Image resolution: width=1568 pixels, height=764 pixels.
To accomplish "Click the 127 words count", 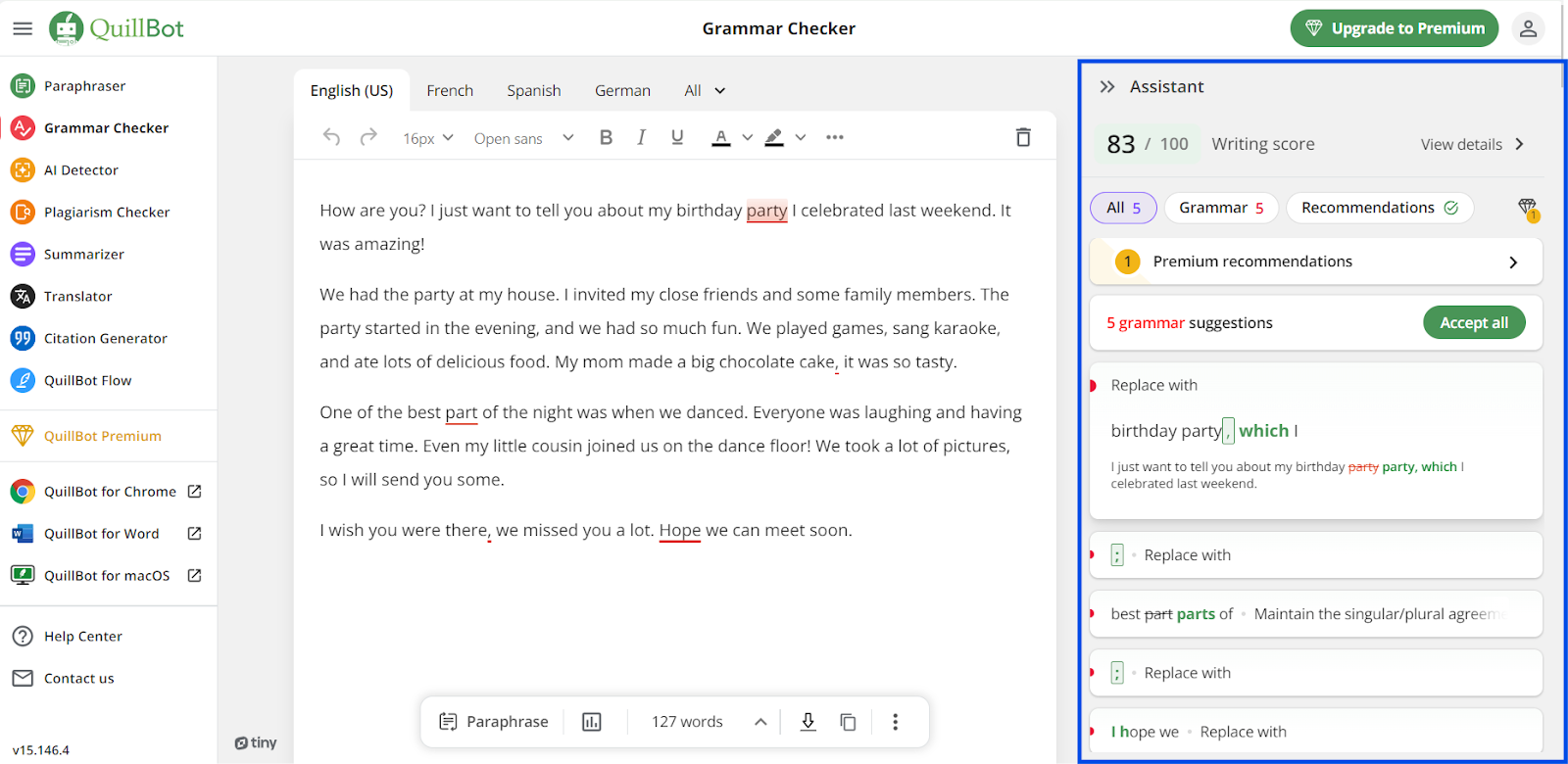I will coord(687,722).
